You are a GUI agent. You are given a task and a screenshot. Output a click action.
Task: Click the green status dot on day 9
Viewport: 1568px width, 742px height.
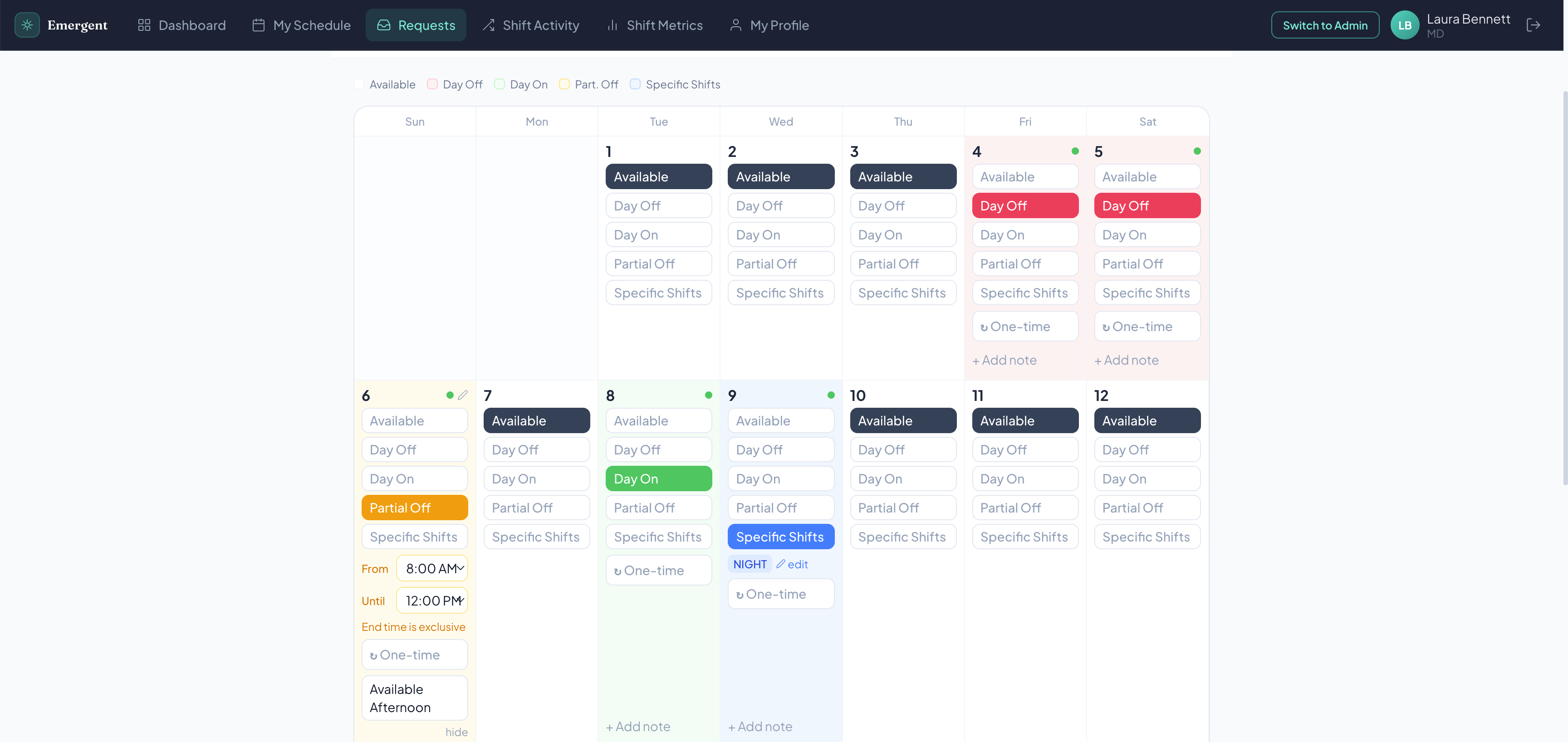pos(831,395)
